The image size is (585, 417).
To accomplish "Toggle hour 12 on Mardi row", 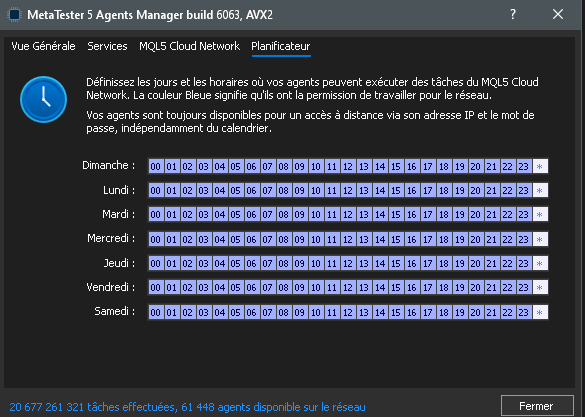I will (x=348, y=214).
